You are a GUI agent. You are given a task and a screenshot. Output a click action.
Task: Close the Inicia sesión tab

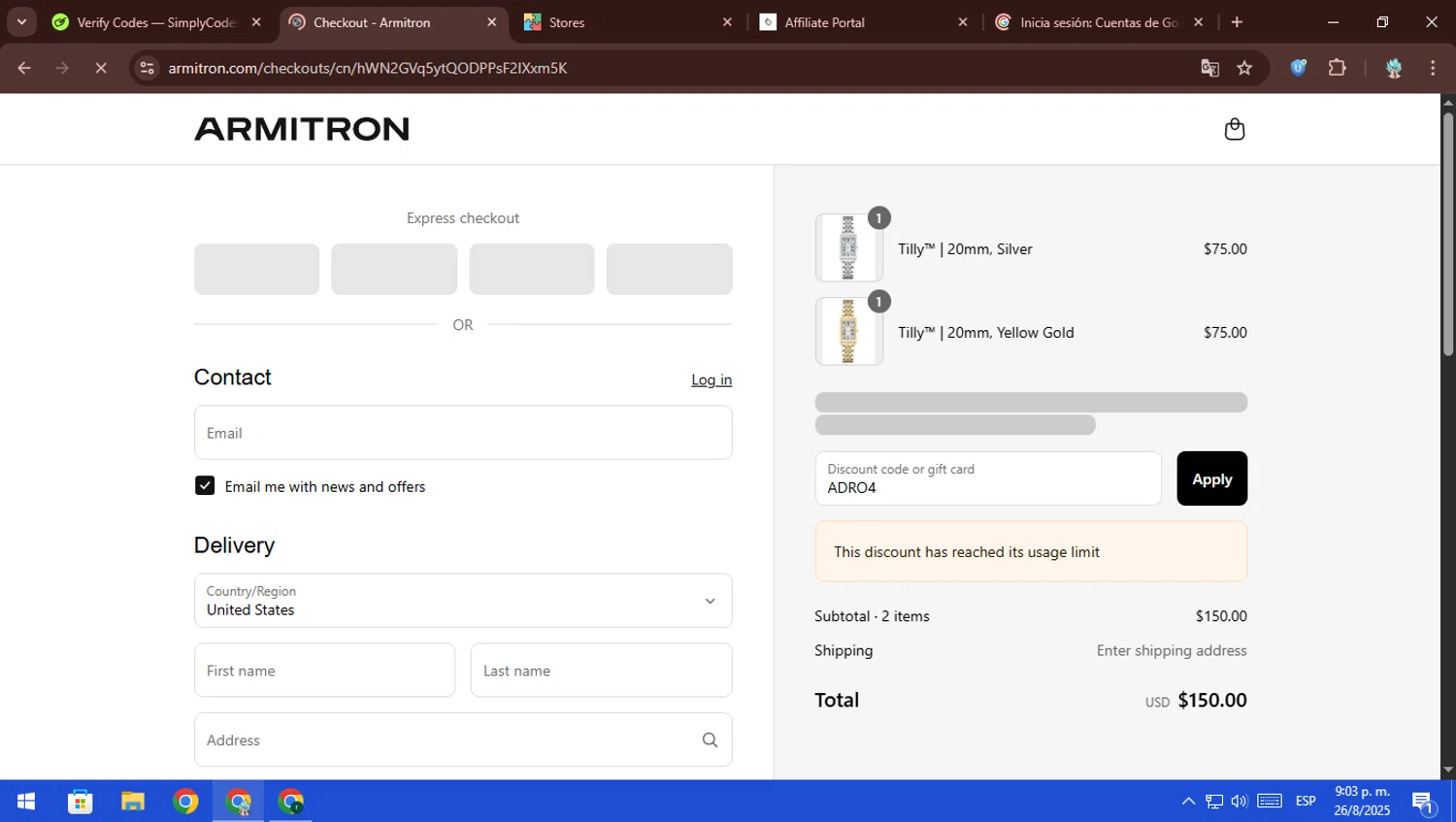(1199, 22)
